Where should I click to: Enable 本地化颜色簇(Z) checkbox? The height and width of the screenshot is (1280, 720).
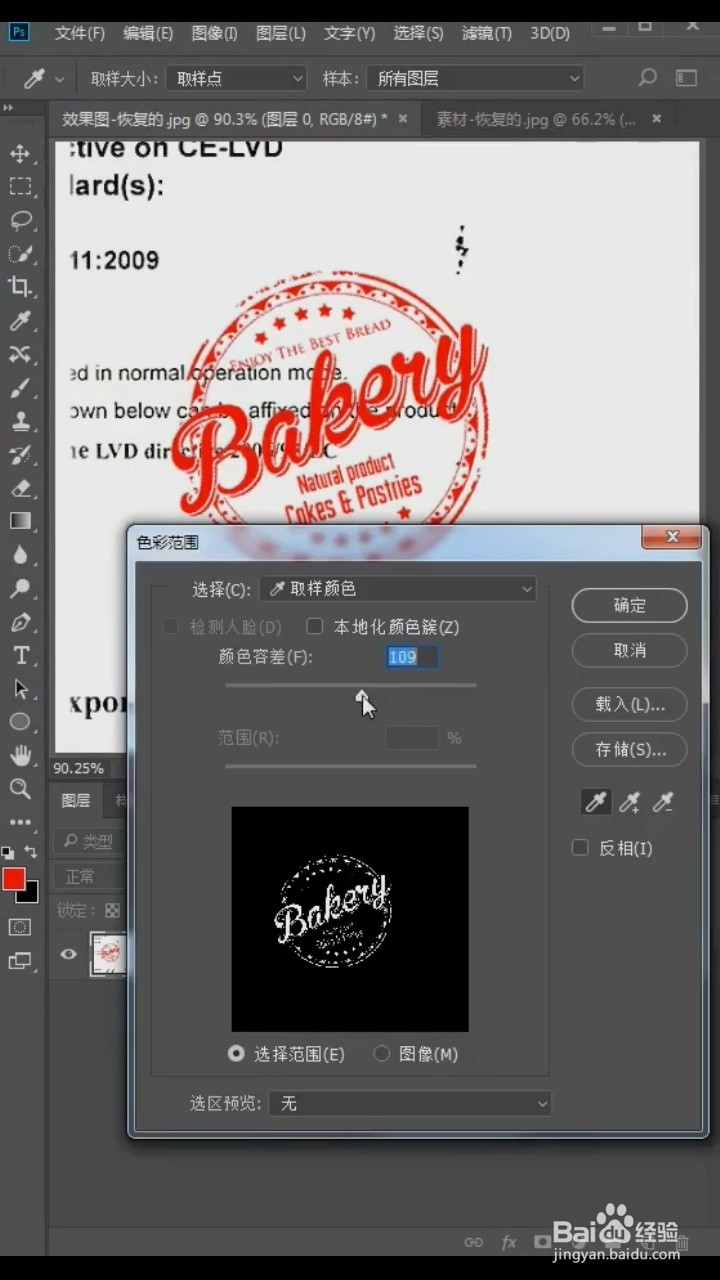[315, 626]
